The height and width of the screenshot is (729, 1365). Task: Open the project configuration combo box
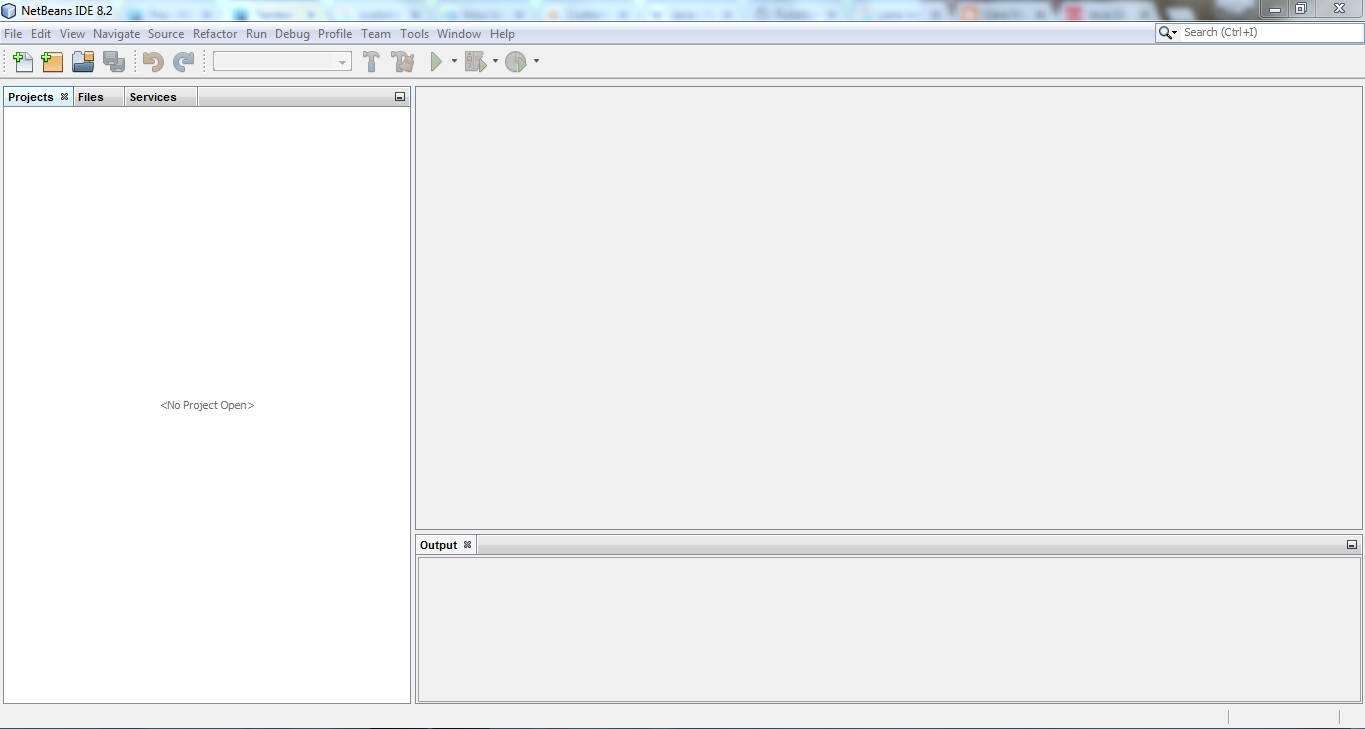282,62
